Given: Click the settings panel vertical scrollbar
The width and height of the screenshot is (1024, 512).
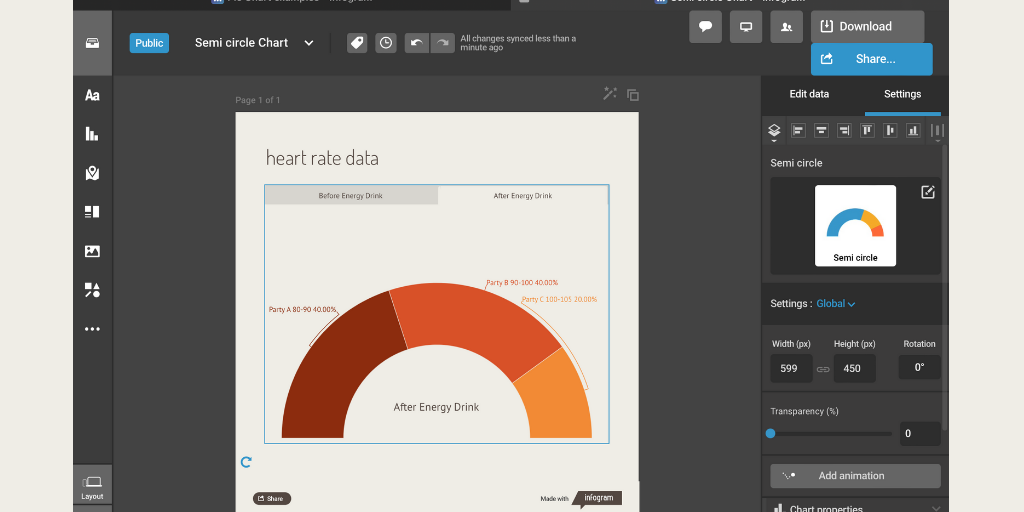Looking at the screenshot, I should coord(945,287).
